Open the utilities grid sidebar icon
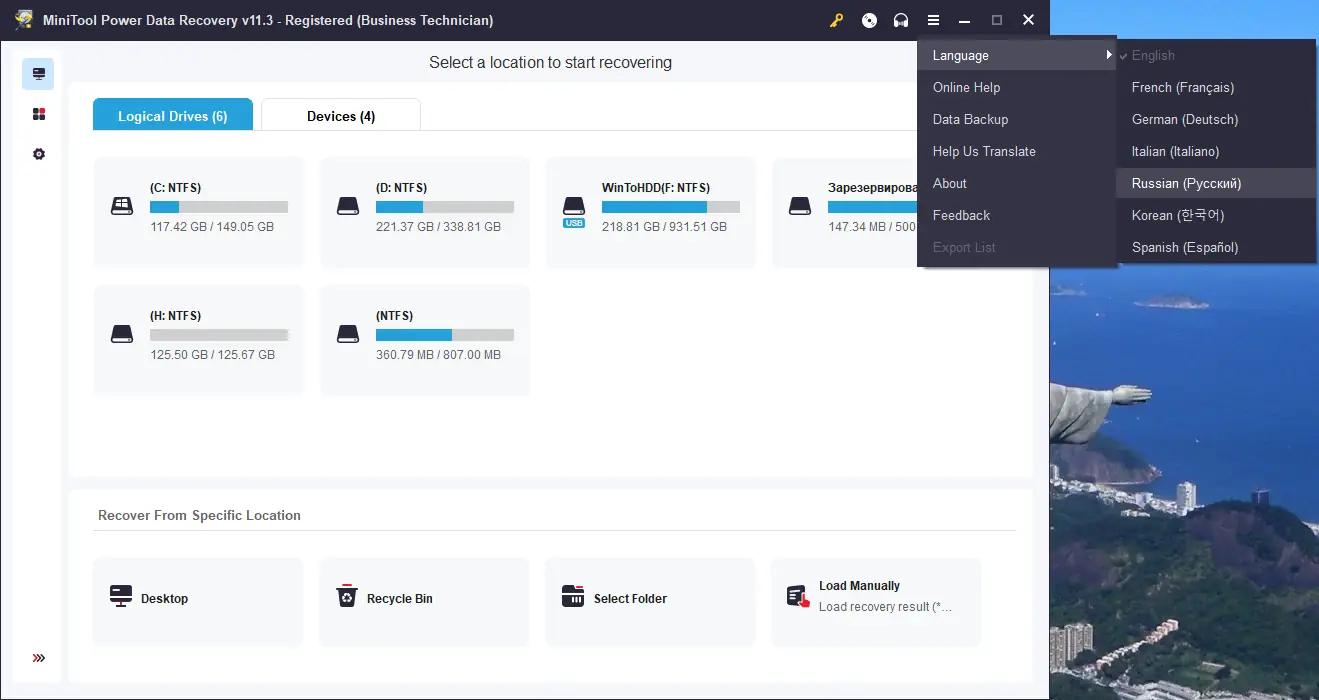 pyautogui.click(x=39, y=114)
